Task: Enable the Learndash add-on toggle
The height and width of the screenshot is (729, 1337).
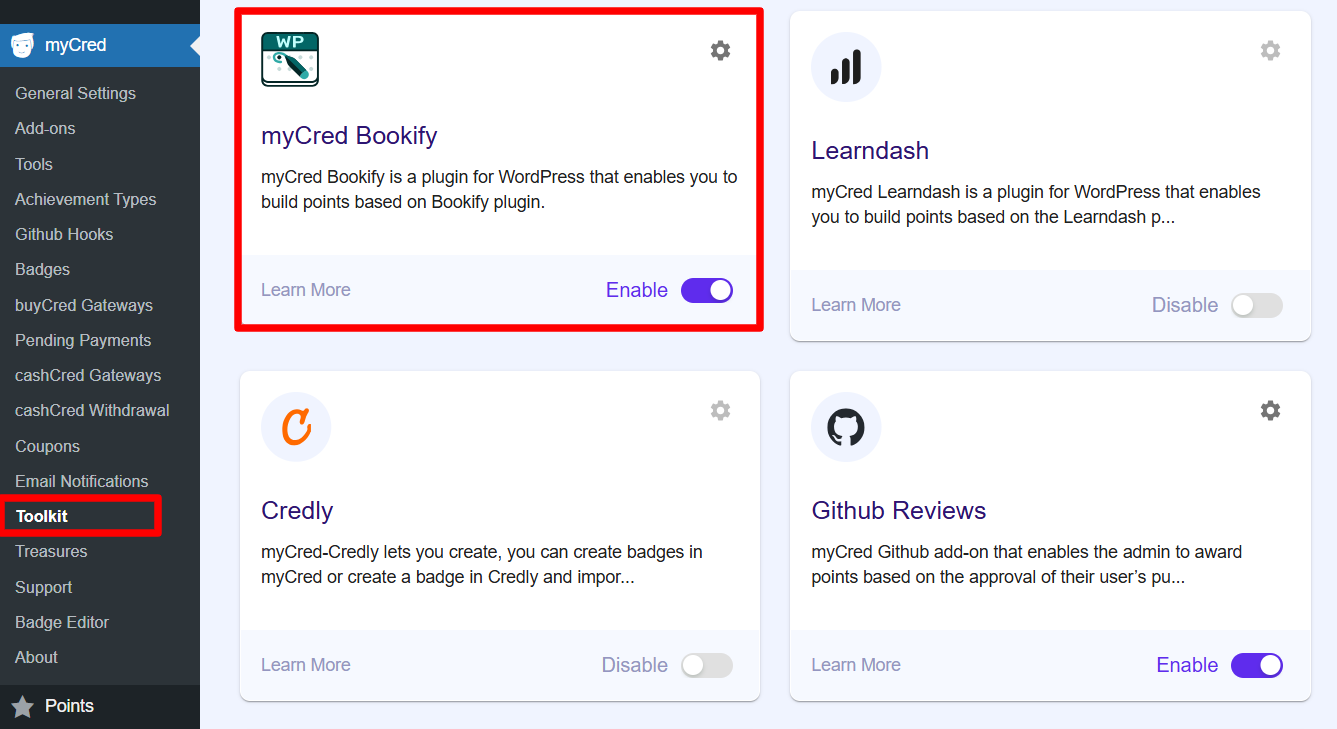Action: point(1257,306)
